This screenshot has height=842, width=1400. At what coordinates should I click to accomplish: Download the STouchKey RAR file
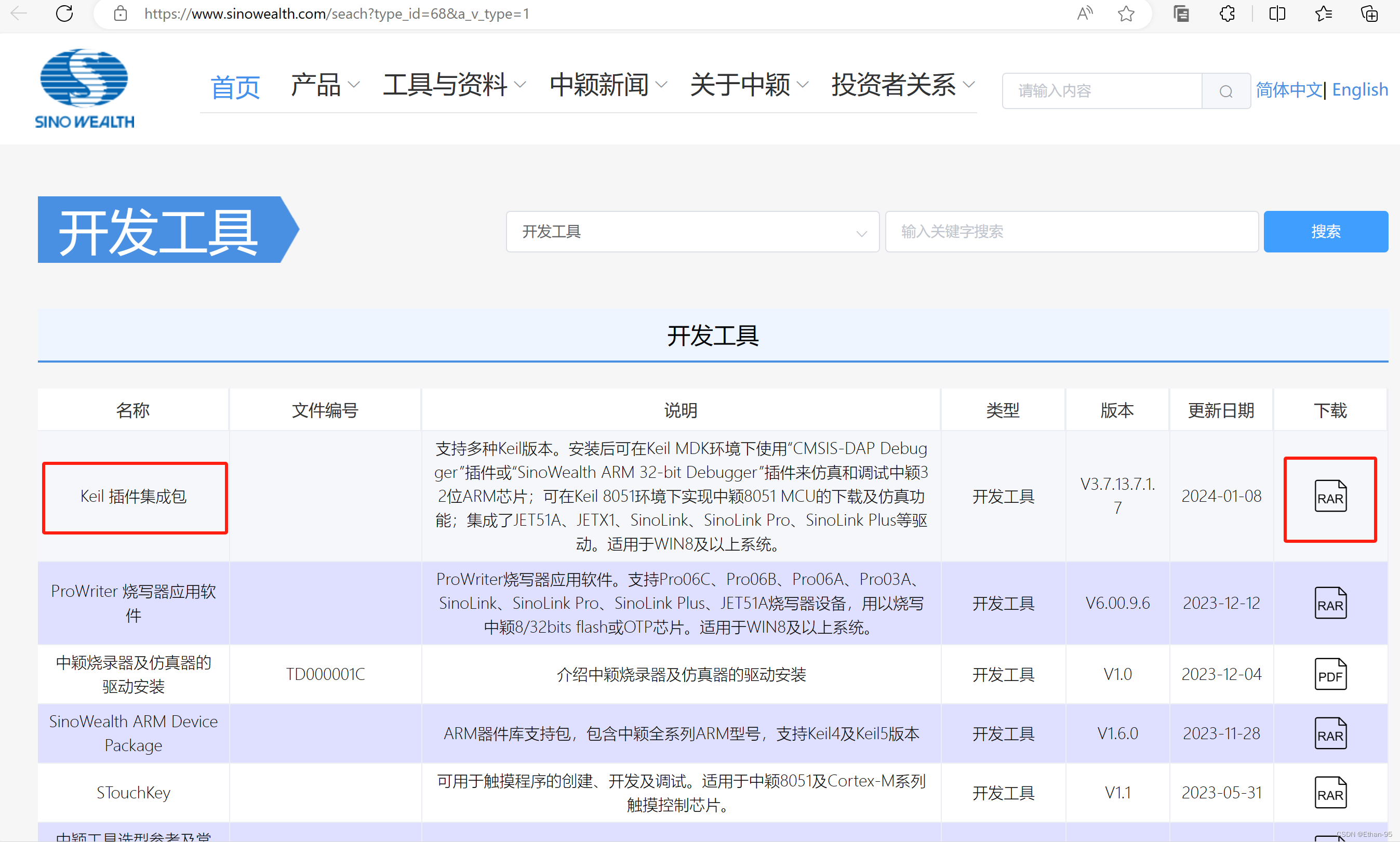click(1330, 793)
